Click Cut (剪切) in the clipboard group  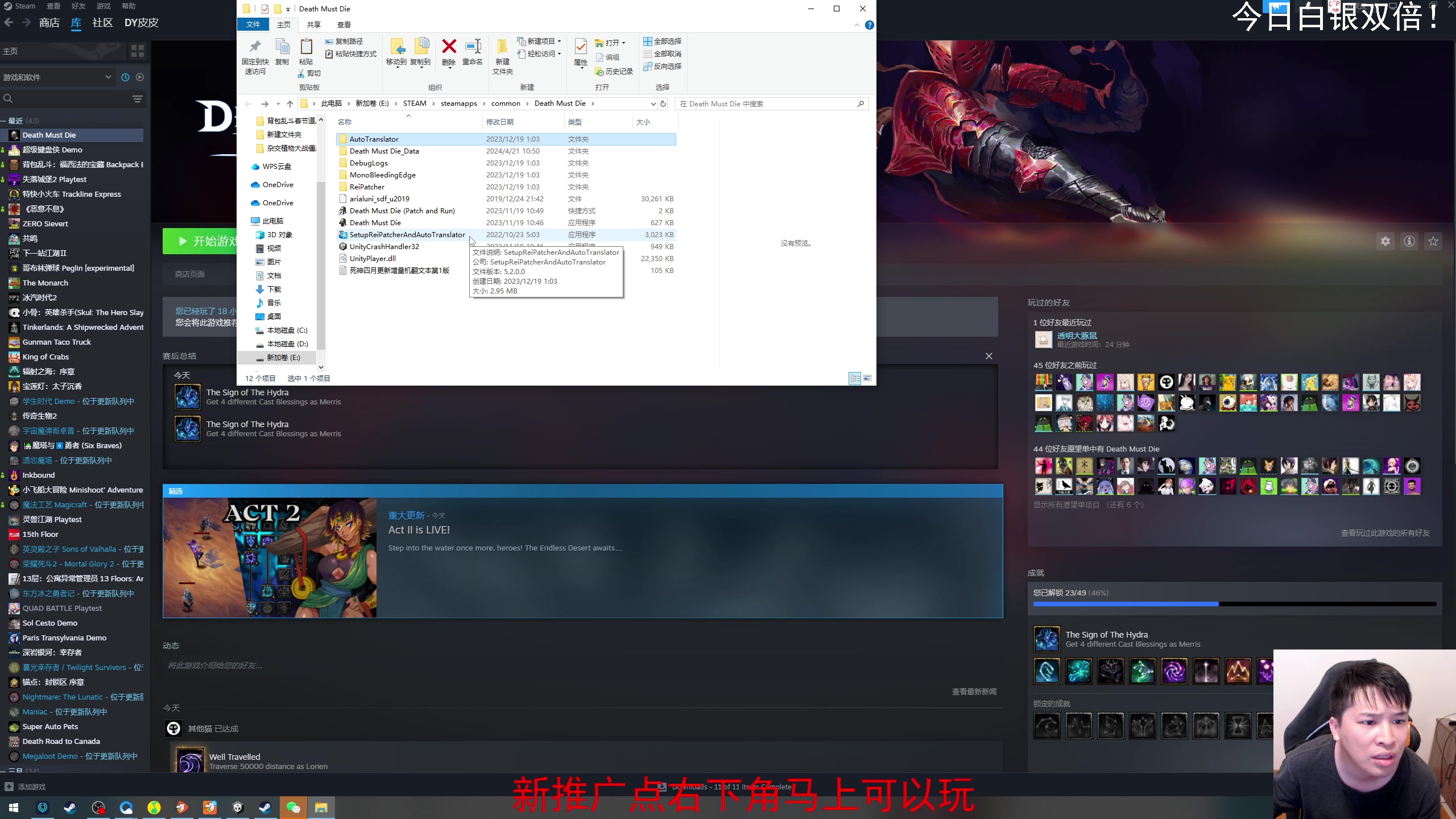coord(309,73)
